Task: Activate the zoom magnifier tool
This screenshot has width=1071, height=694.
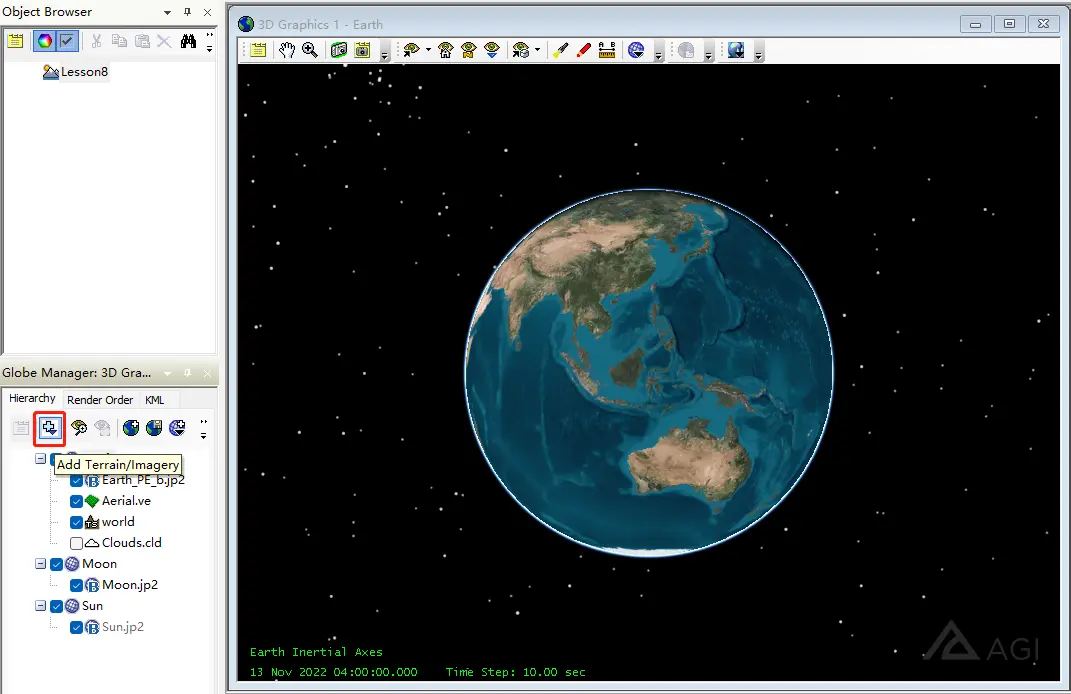Action: pyautogui.click(x=310, y=50)
